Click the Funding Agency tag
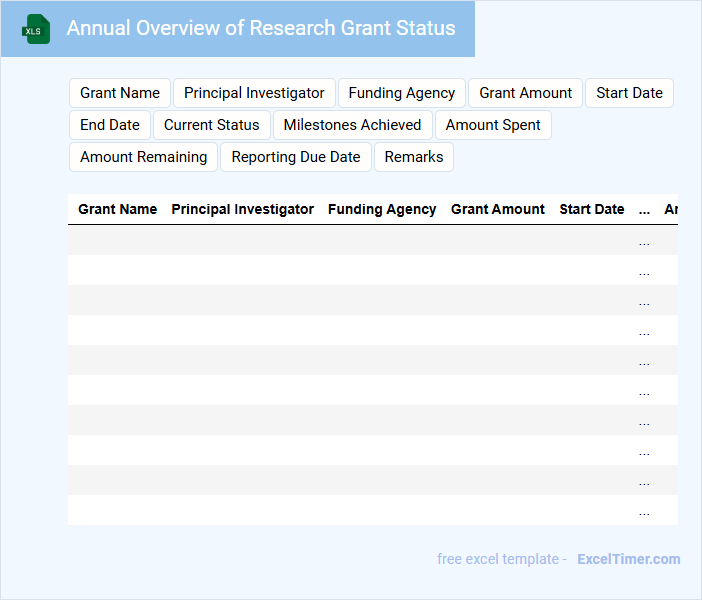Image resolution: width=702 pixels, height=600 pixels. click(402, 93)
